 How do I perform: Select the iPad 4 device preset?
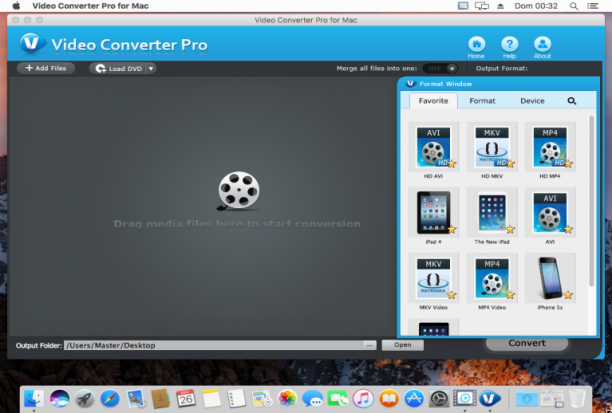(x=433, y=213)
